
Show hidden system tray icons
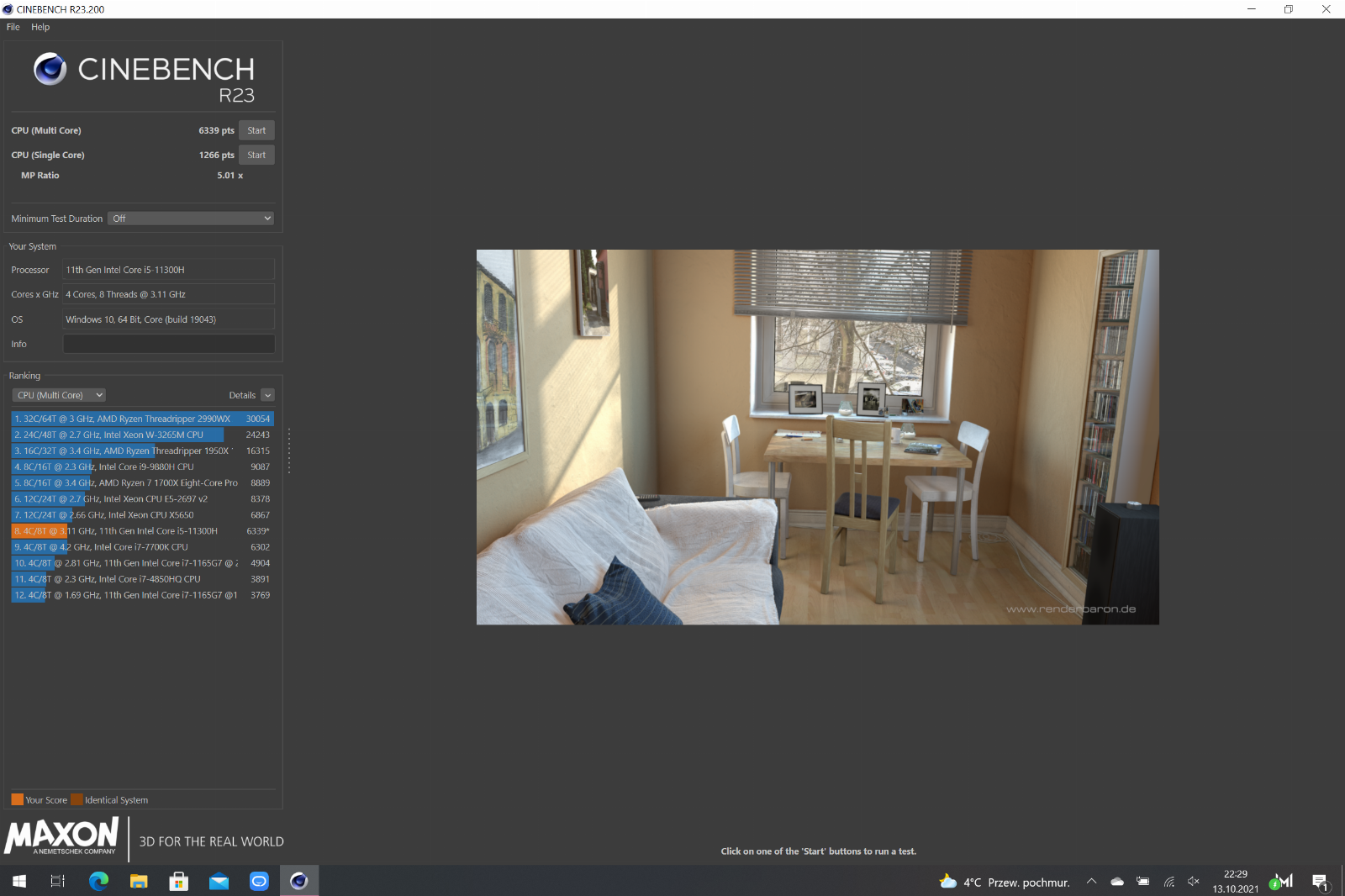tap(1091, 881)
